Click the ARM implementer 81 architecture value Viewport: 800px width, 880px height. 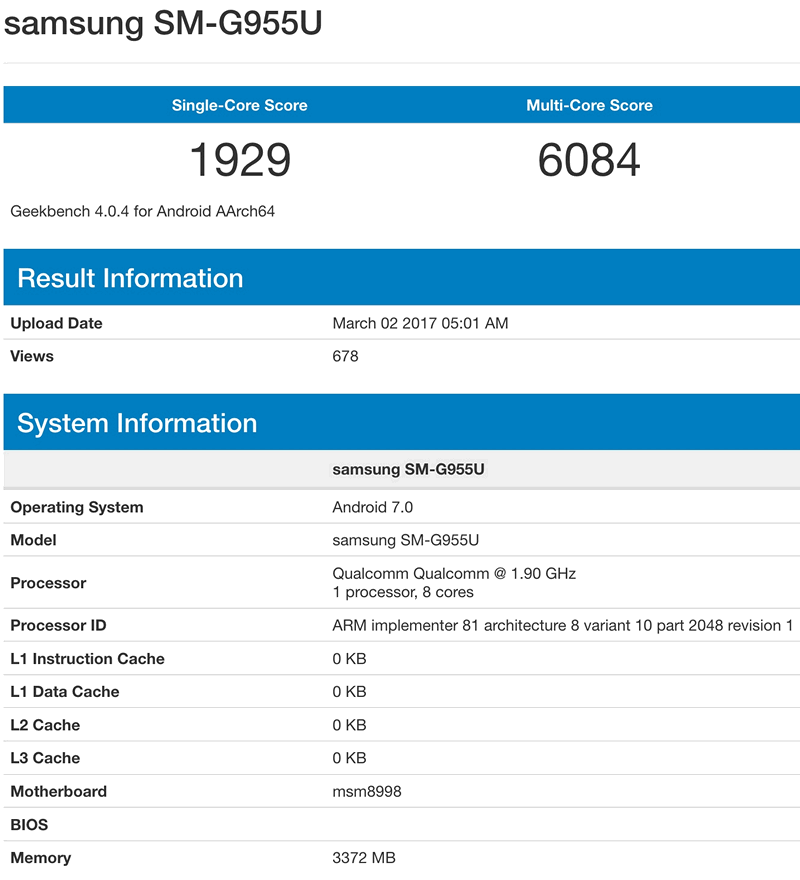(x=563, y=625)
